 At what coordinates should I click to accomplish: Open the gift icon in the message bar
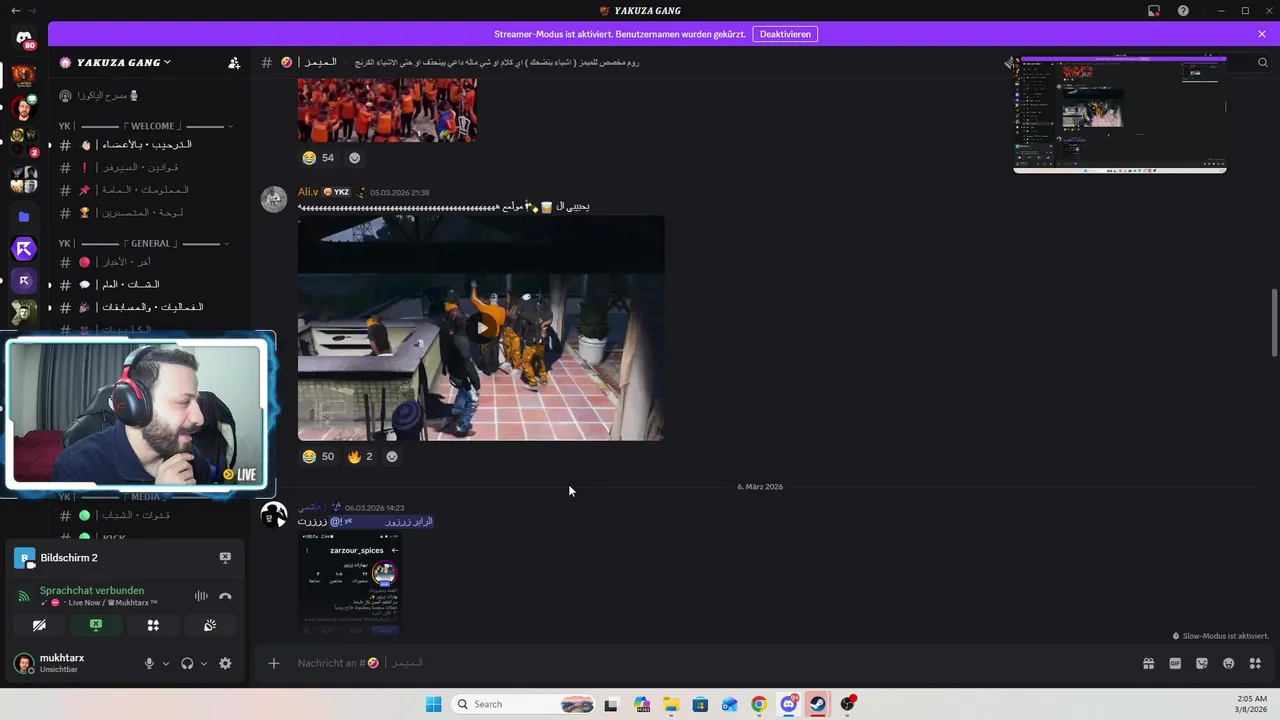[1149, 663]
